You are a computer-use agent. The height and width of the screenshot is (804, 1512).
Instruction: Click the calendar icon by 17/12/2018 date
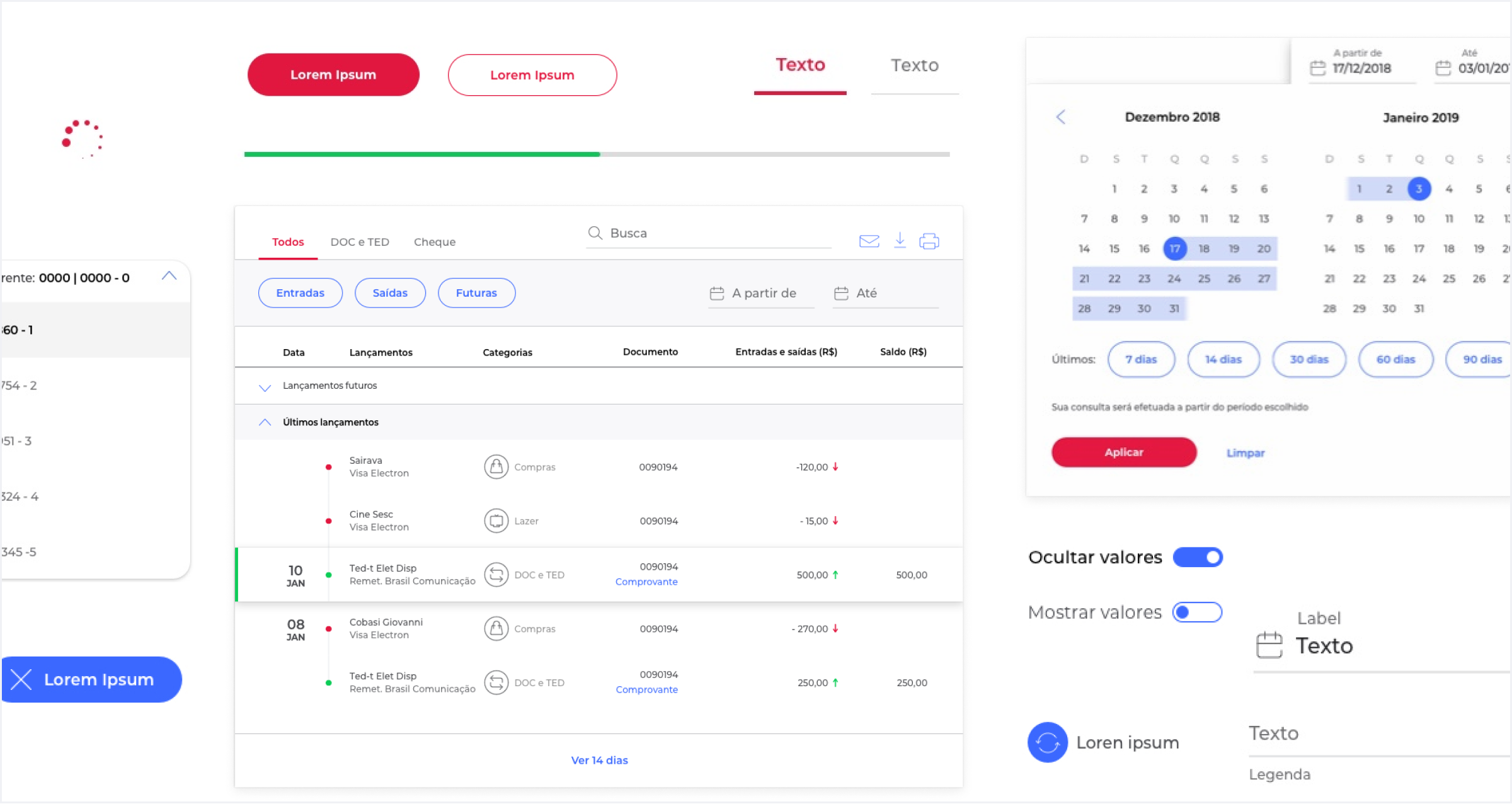coord(1317,67)
